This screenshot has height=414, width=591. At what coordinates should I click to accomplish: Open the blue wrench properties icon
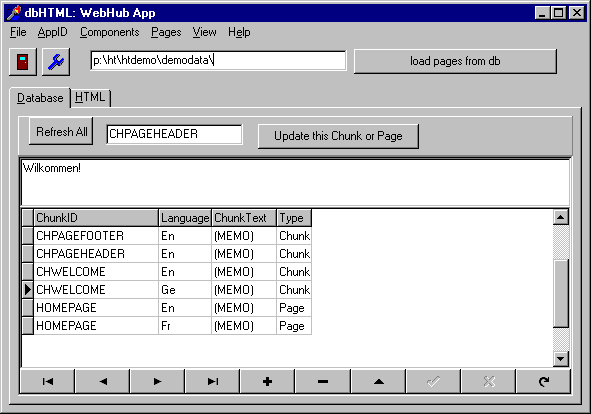(56, 62)
